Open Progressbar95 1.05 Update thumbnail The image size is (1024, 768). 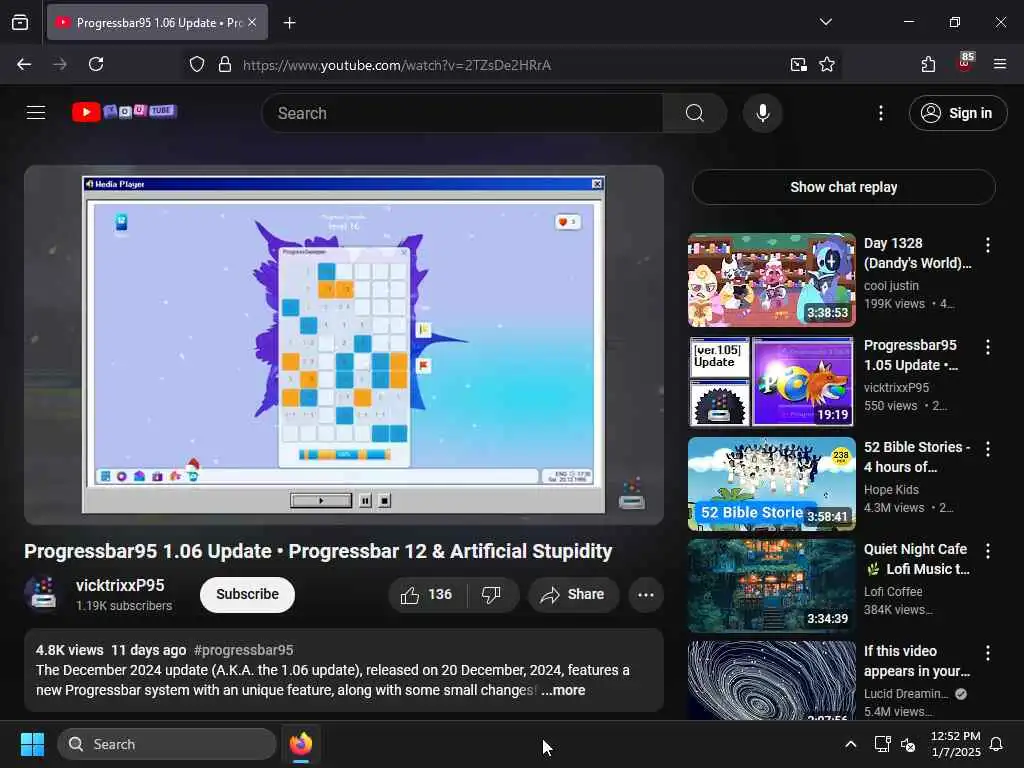pyautogui.click(x=771, y=381)
